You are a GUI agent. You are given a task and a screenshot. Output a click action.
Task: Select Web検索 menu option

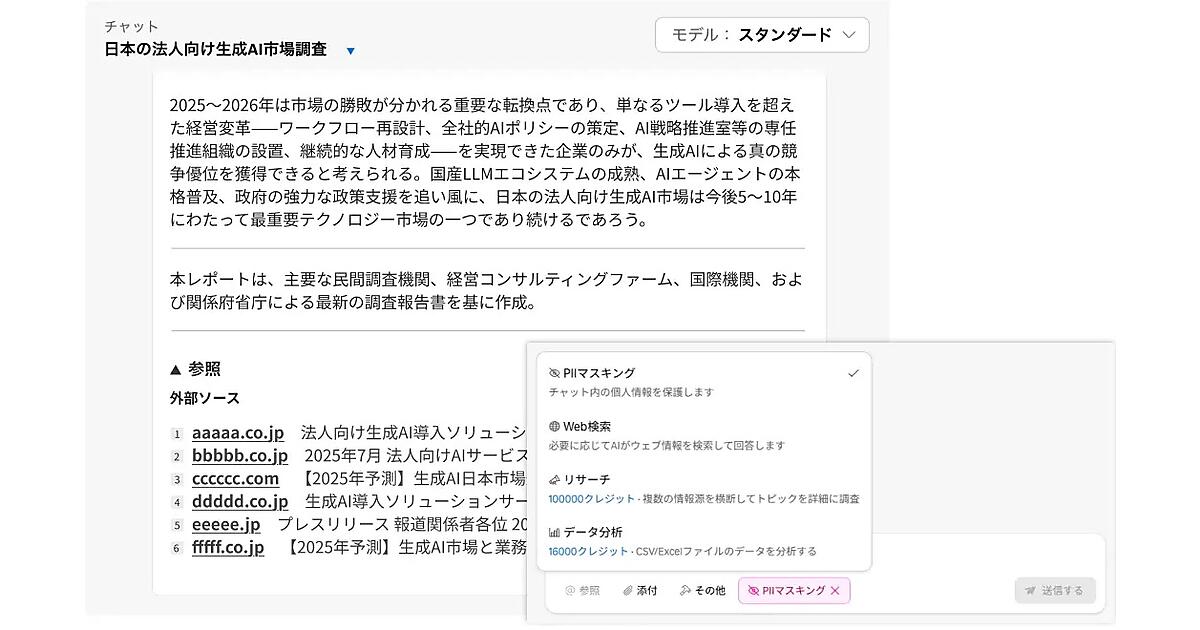(703, 435)
